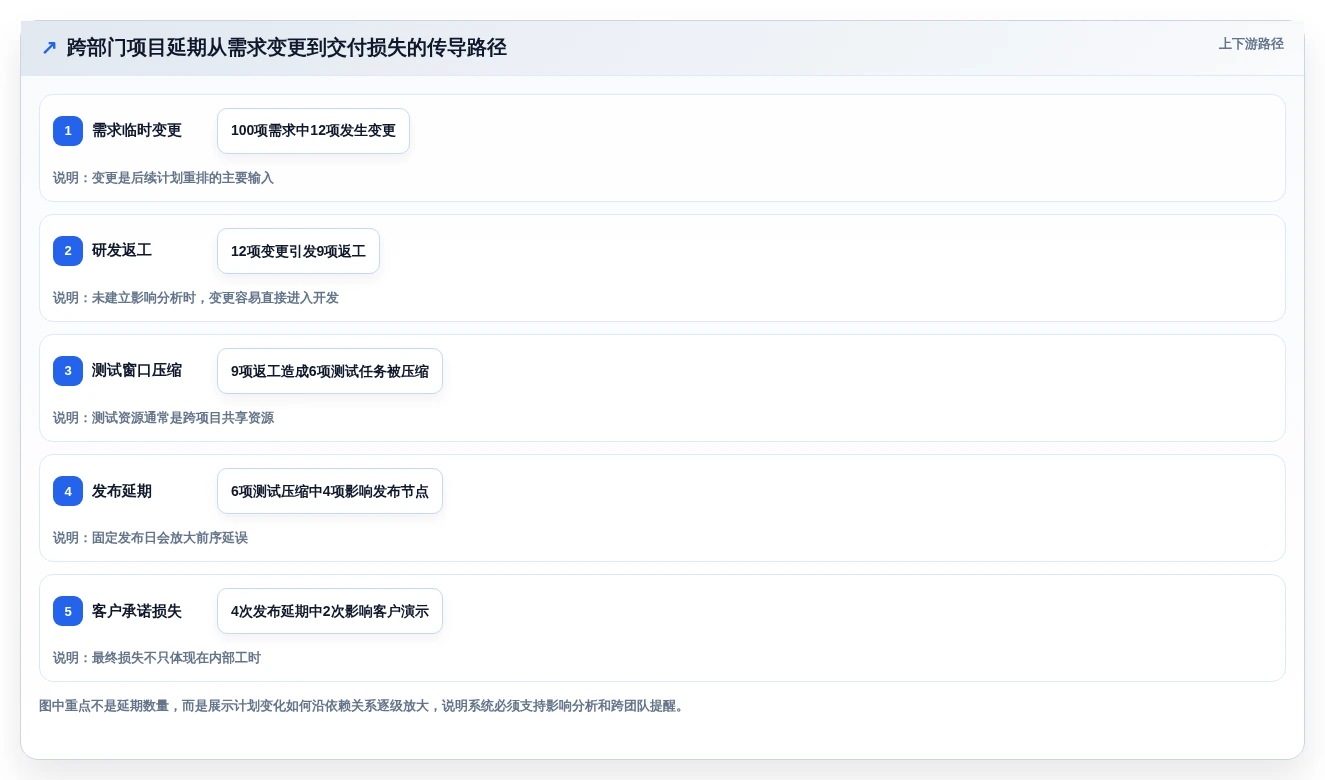Click the footer summary starting 图中重点不是延期数量

(x=364, y=706)
